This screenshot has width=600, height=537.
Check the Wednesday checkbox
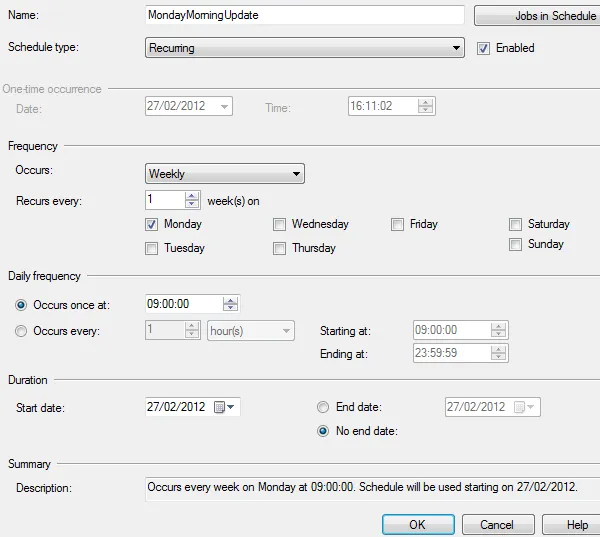(x=280, y=224)
